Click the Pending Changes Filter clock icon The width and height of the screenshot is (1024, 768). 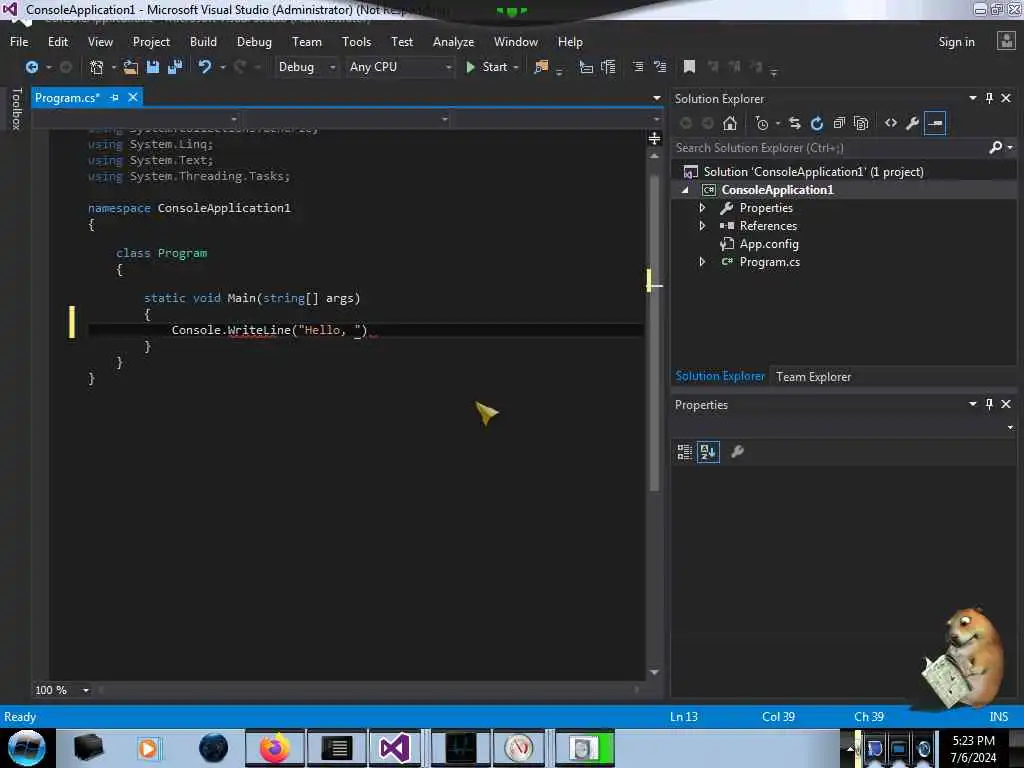[761, 123]
